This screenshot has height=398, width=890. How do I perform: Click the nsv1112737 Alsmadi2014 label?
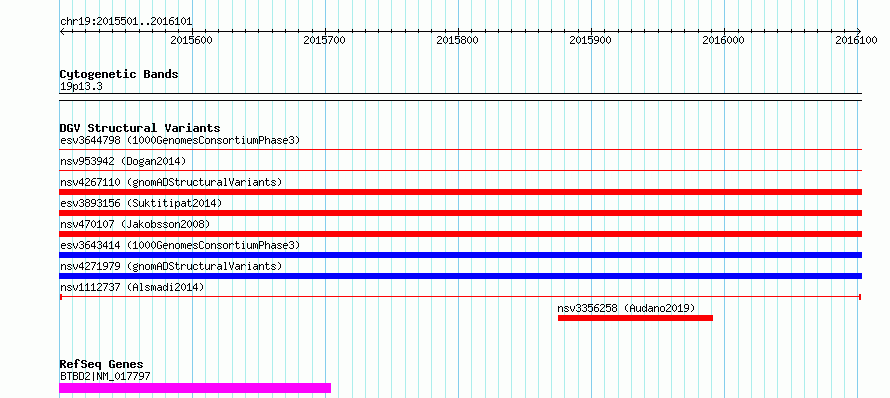[x=132, y=287]
